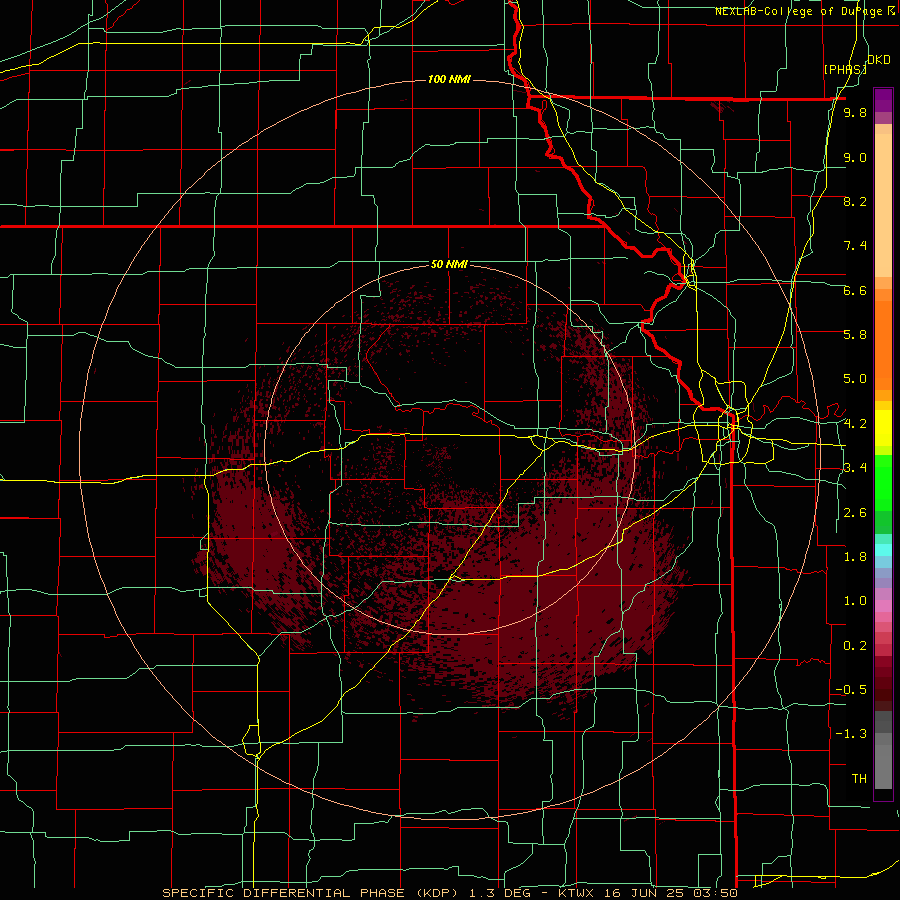The width and height of the screenshot is (900, 900).
Task: Click the 5.0 value on the color scale
Action: (x=855, y=379)
